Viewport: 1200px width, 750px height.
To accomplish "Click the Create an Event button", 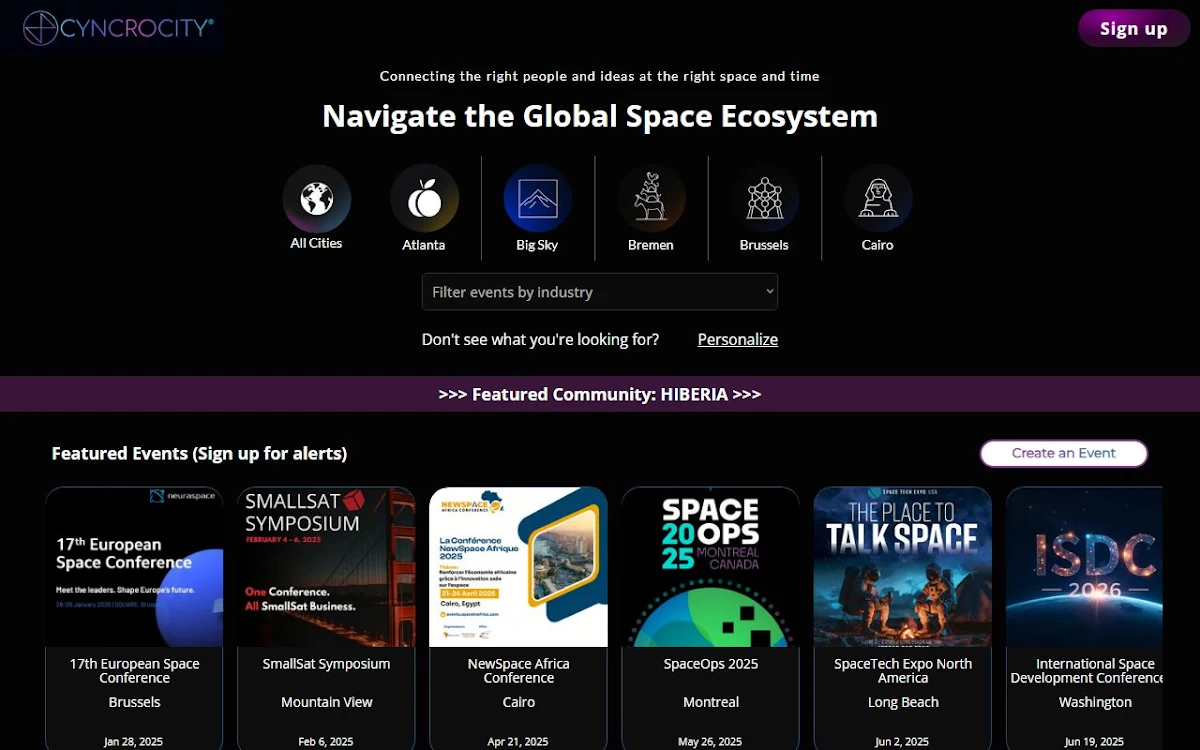I will (x=1064, y=453).
